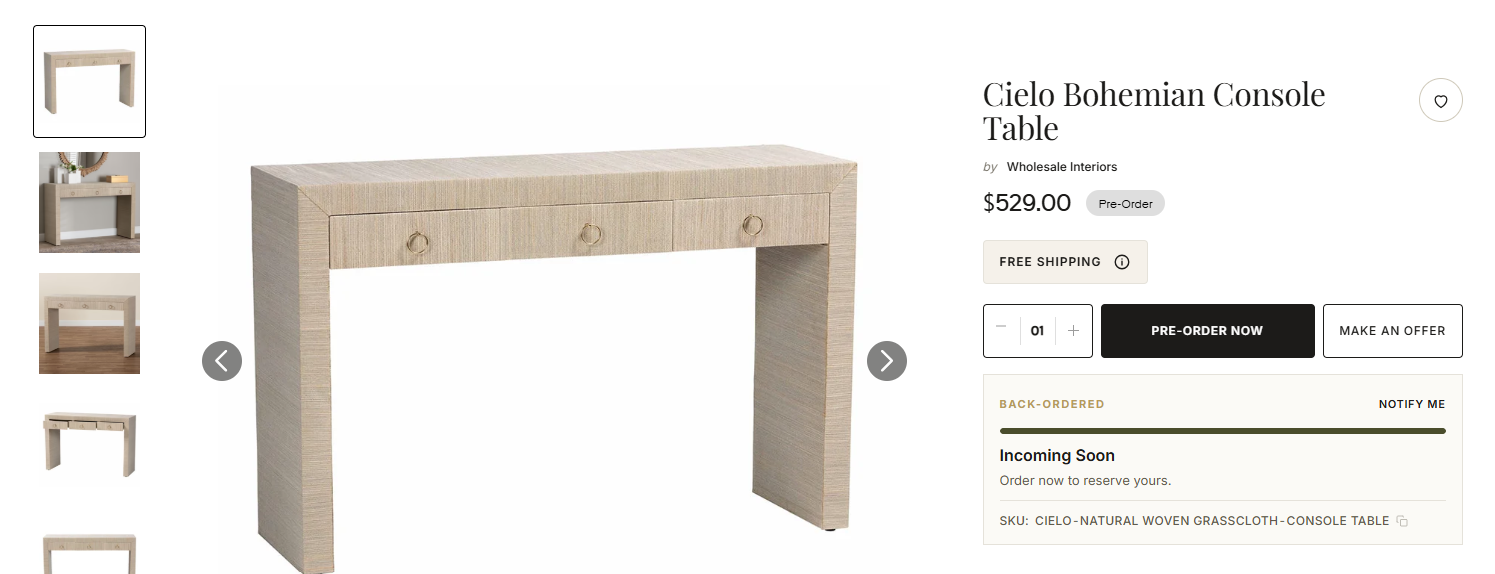This screenshot has height=574, width=1495.
Task: Decrease quantity with minus button
Action: click(1001, 330)
